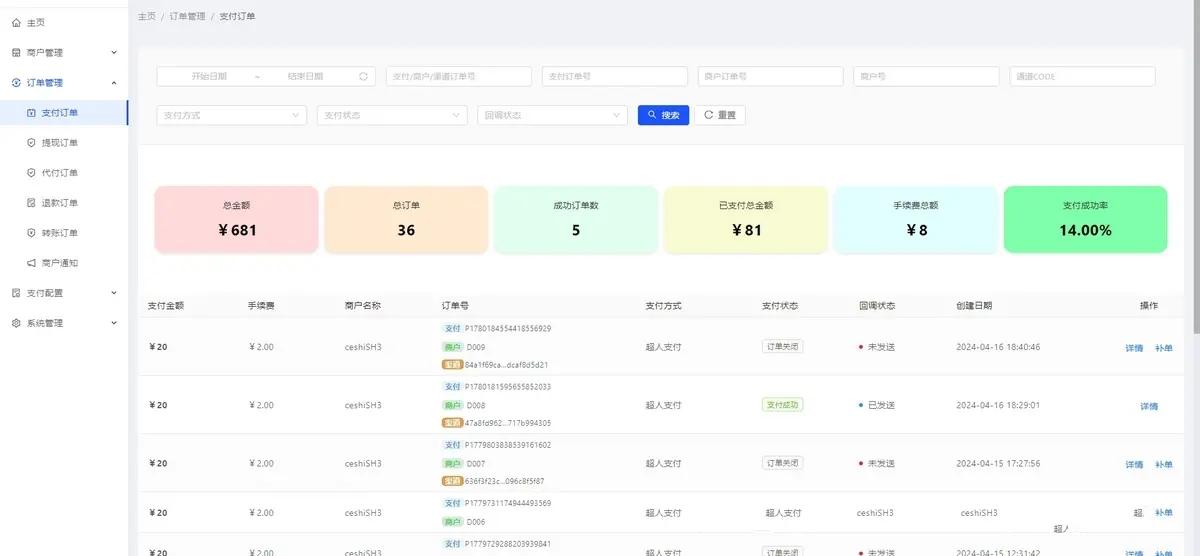Viewport: 1200px width, 556px height.
Task: Open 详情 for order D007
Action: point(1134,464)
